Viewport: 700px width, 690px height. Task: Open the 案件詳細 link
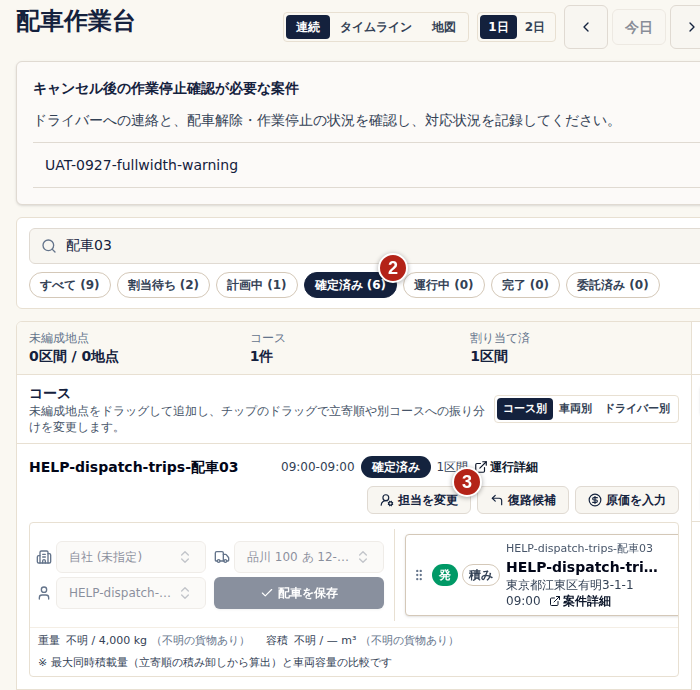(580, 602)
